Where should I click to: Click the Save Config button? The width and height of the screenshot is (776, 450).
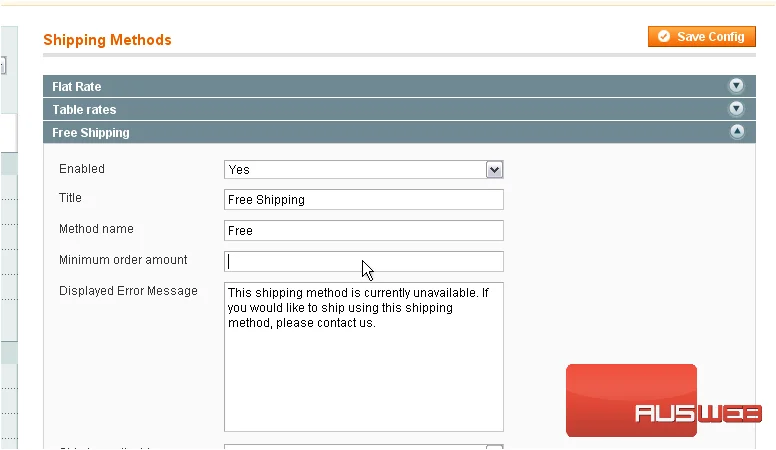[701, 37]
